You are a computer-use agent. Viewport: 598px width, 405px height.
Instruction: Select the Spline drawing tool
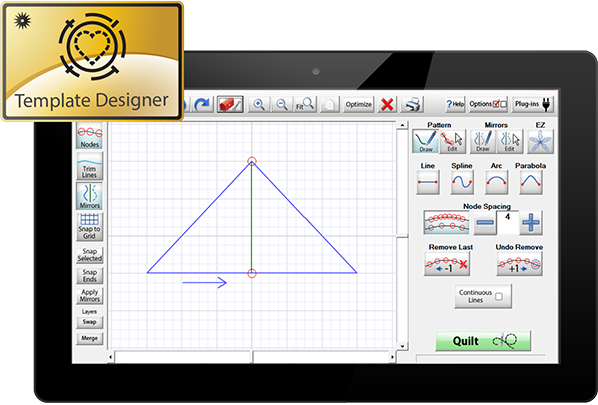[462, 182]
